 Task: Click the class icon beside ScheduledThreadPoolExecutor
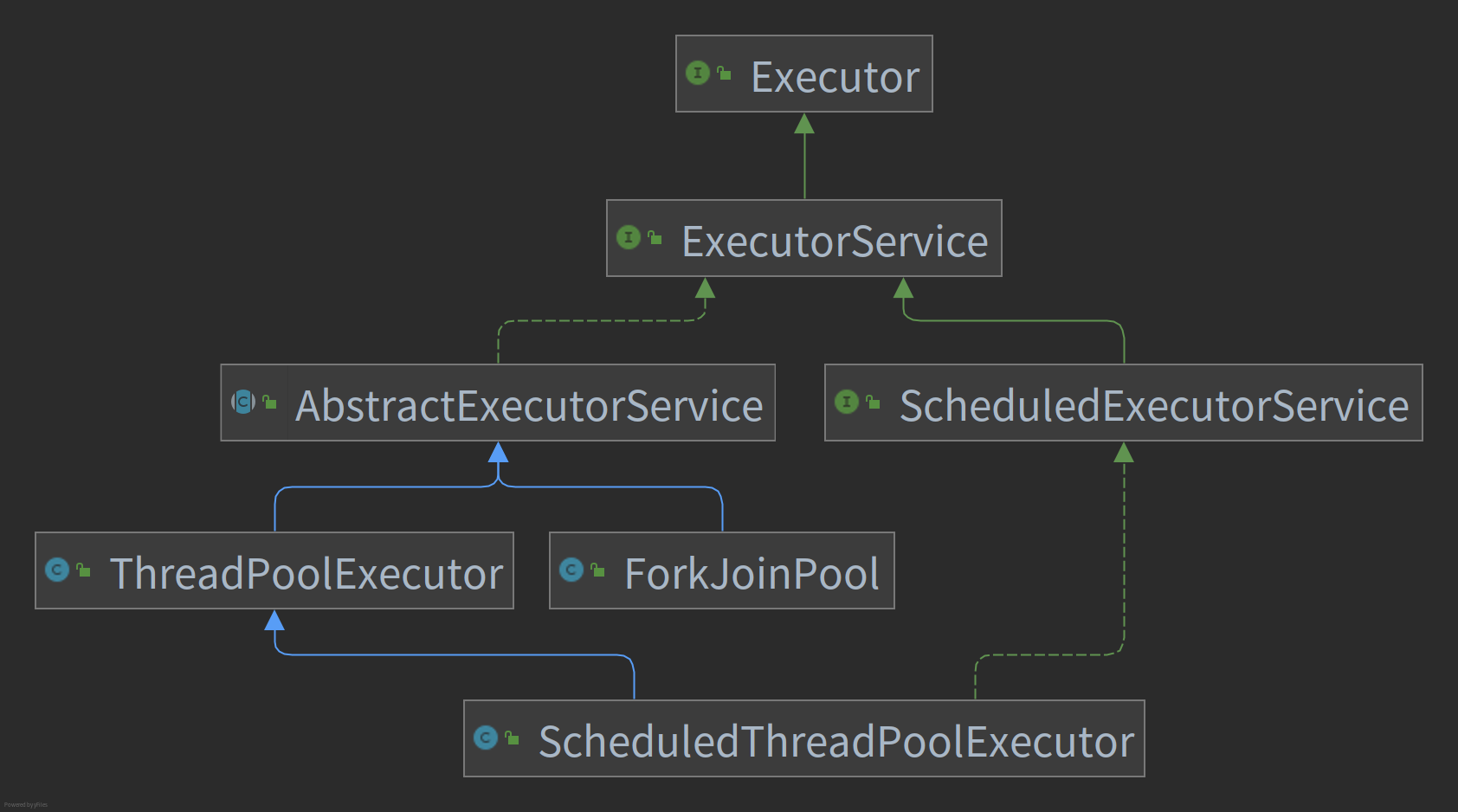tap(486, 738)
